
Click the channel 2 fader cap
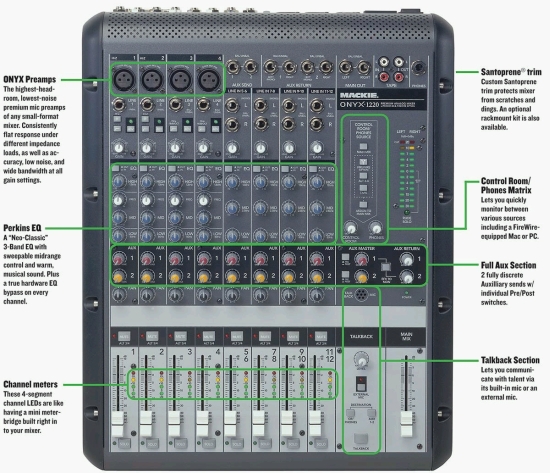point(146,424)
